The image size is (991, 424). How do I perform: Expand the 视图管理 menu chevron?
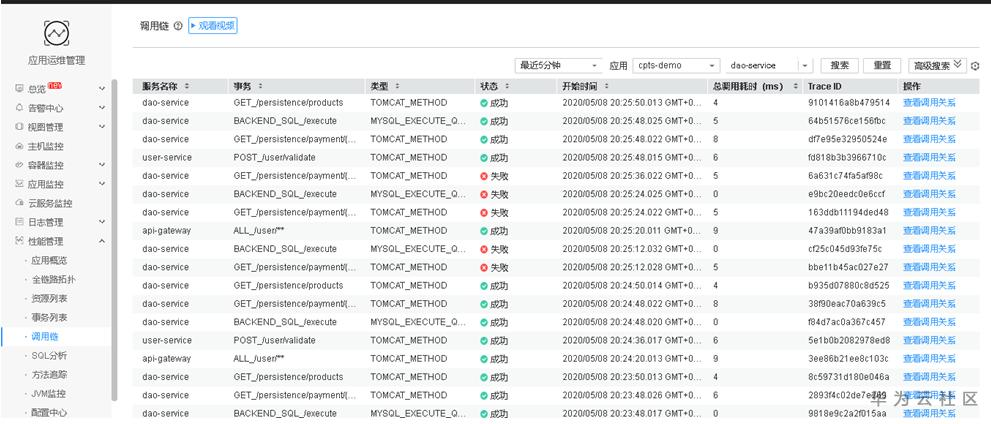tap(102, 127)
